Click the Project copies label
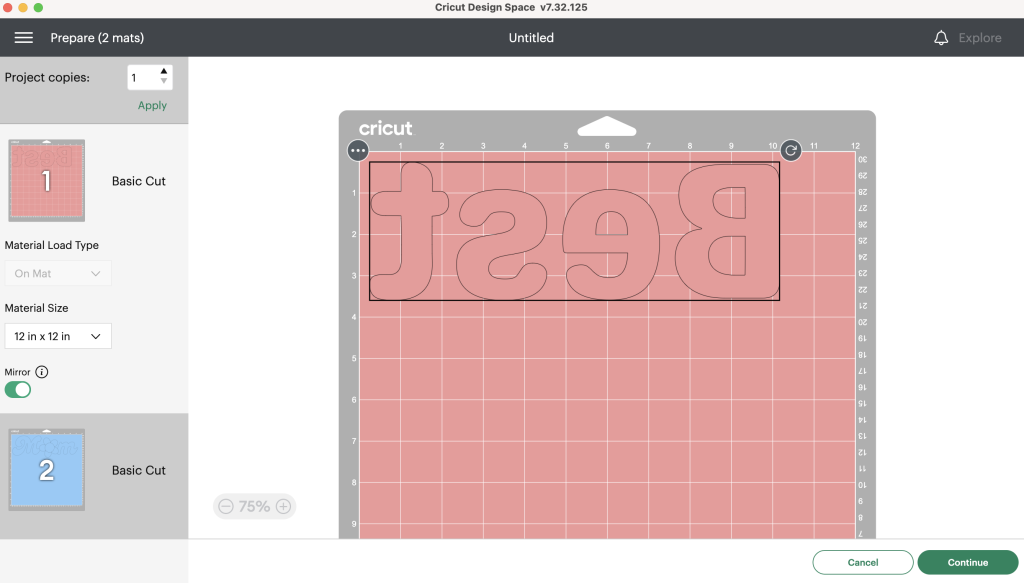The image size is (1024, 583). click(x=47, y=77)
